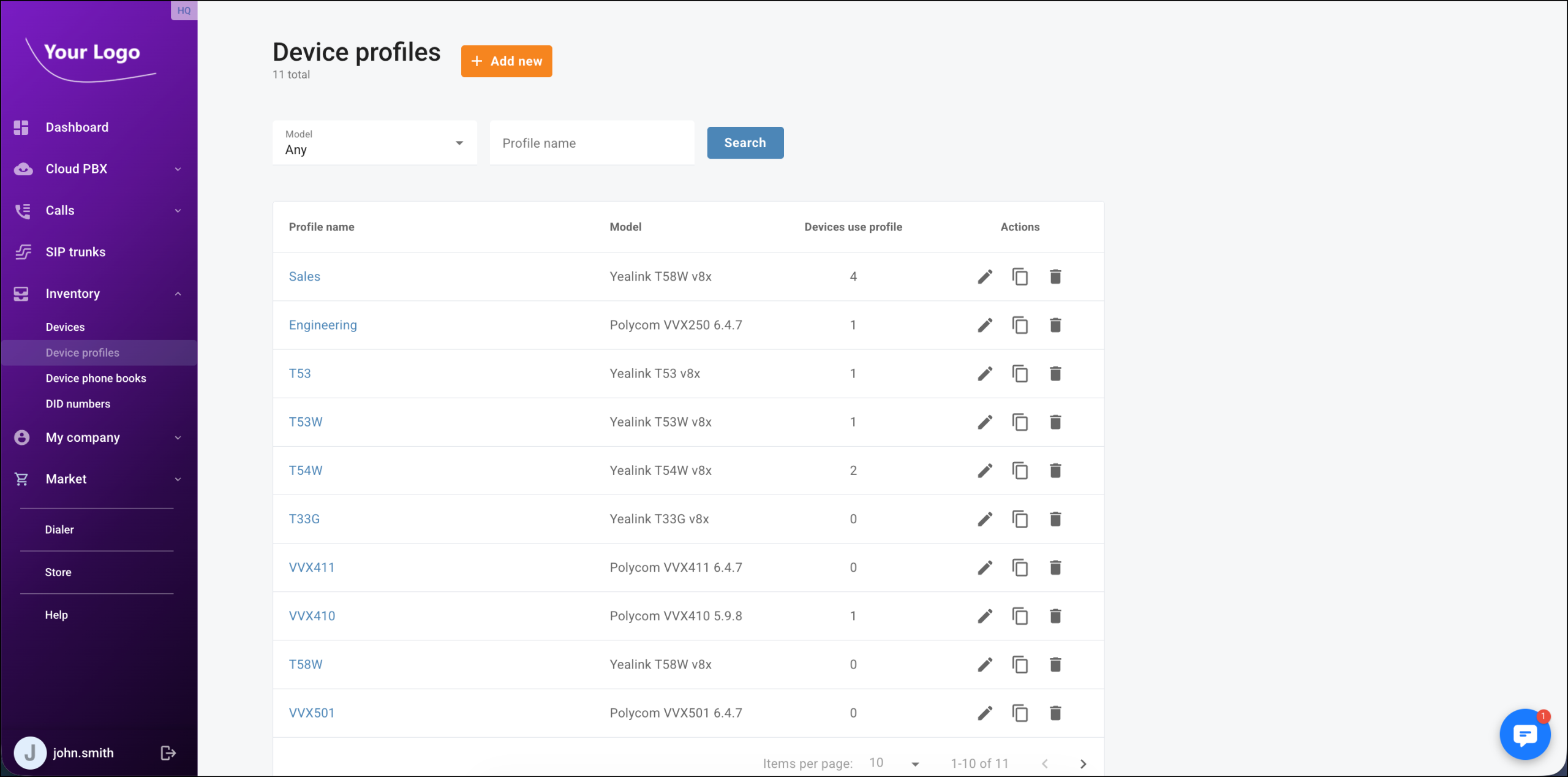The width and height of the screenshot is (1568, 777).
Task: Open the Engineering profile link
Action: 322,325
